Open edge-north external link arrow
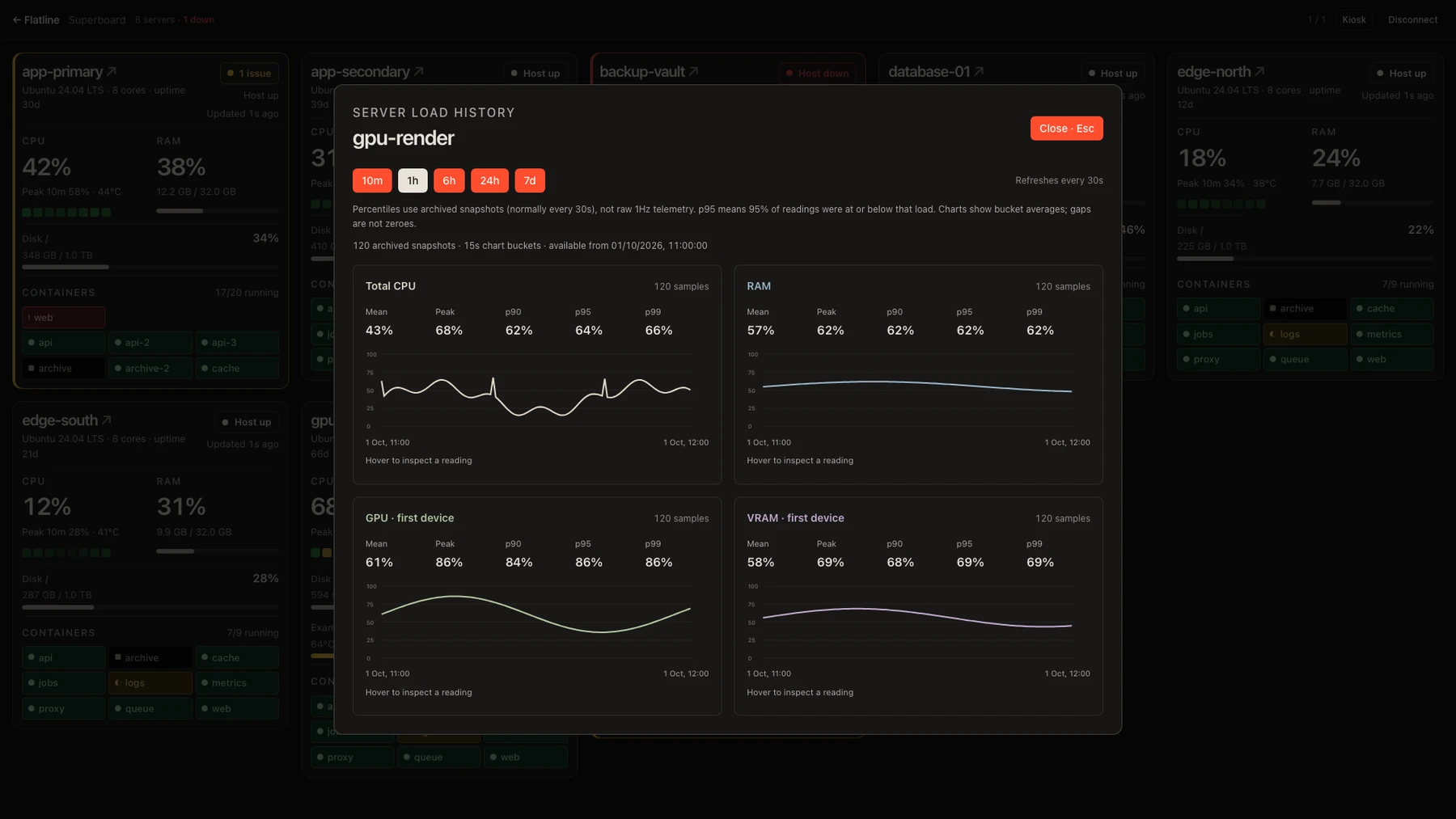 (1259, 71)
